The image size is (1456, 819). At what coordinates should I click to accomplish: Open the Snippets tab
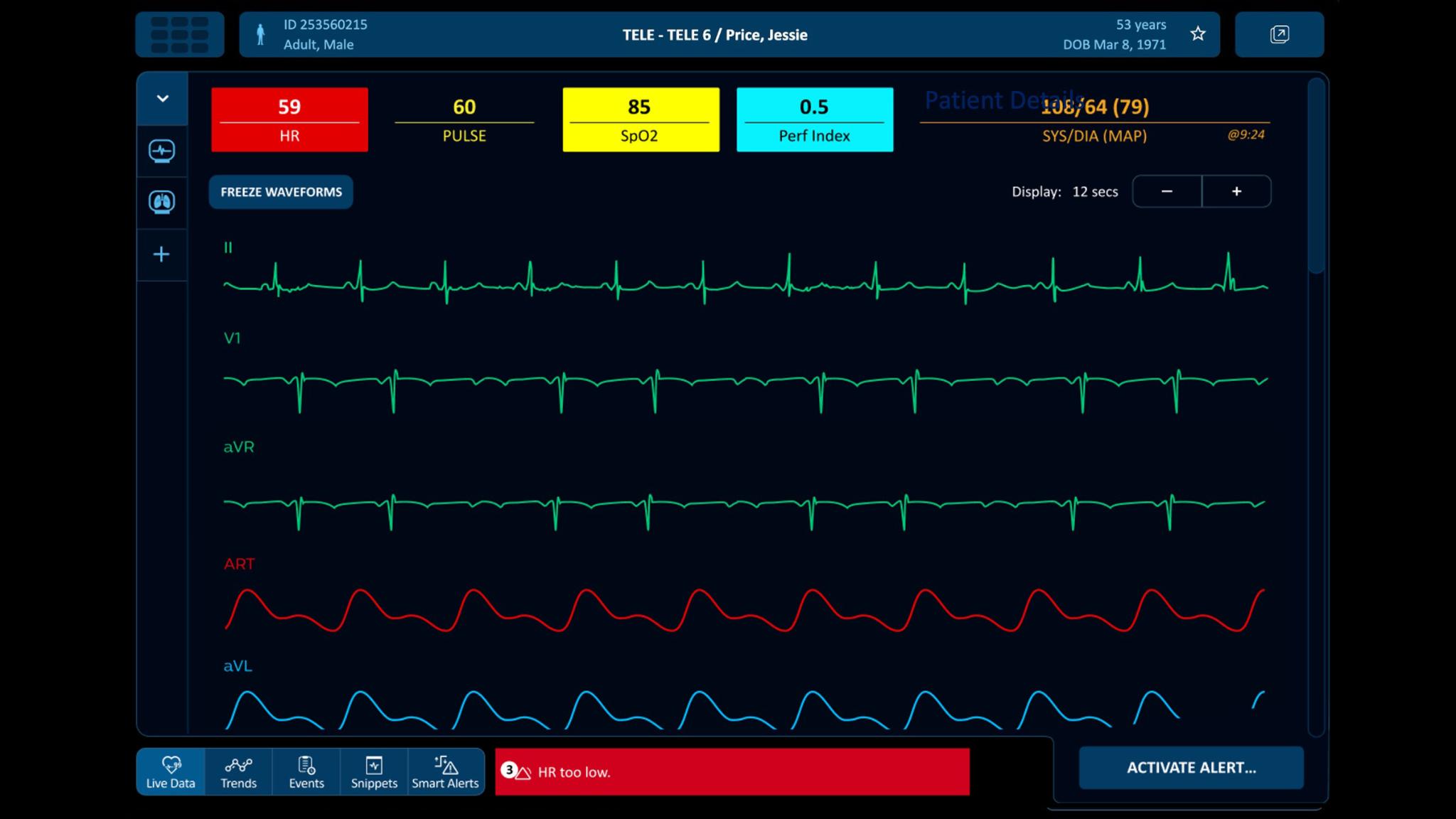tap(374, 771)
